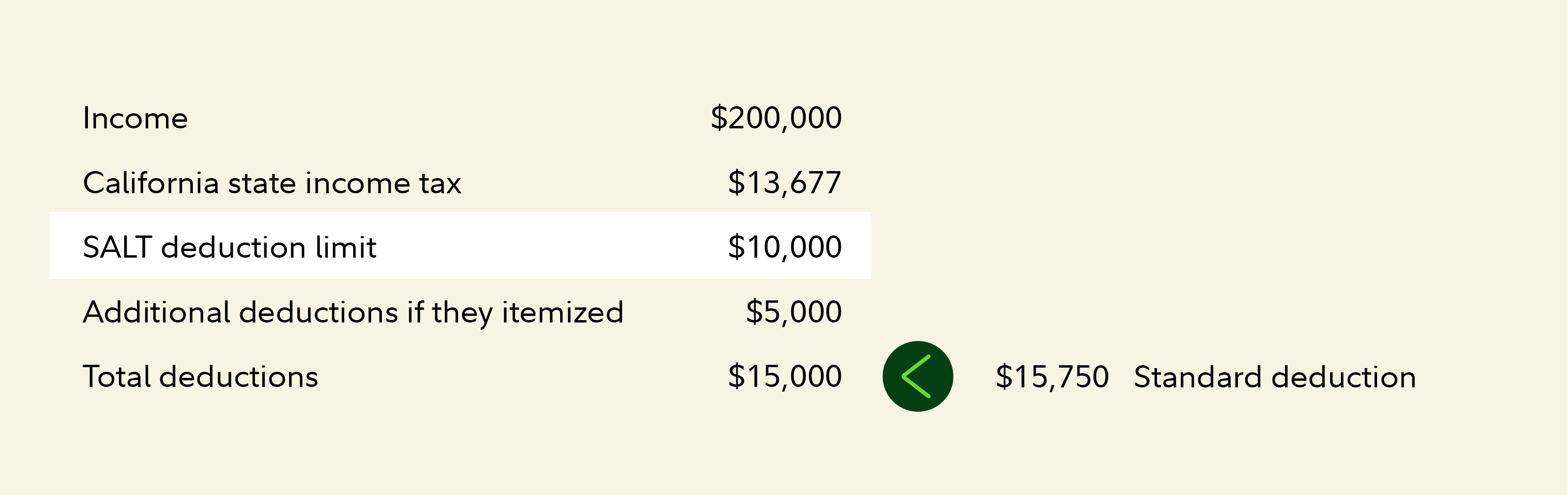This screenshot has width=1568, height=495.
Task: Click the word "California"
Action: tap(151, 183)
